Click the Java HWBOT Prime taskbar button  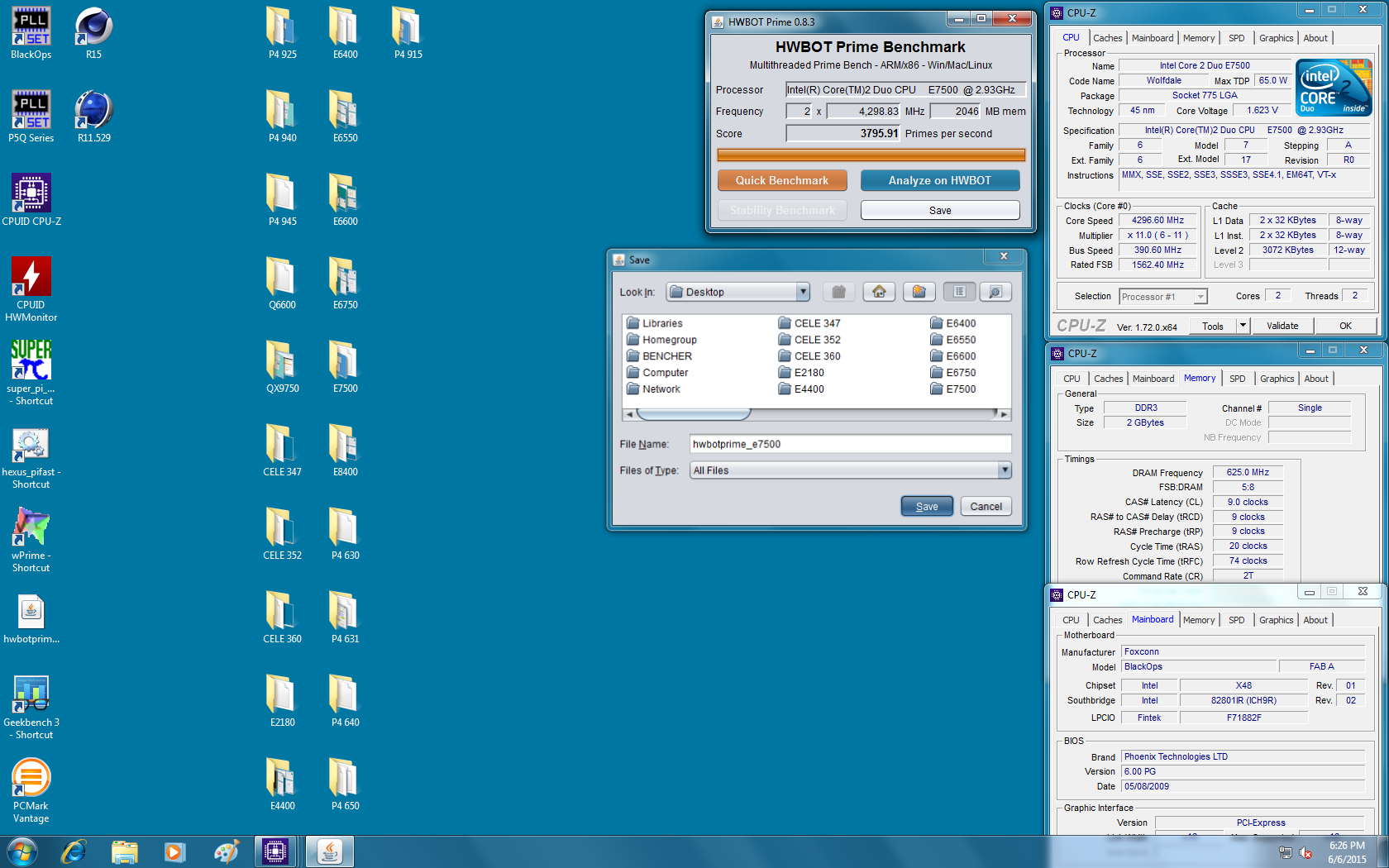(329, 851)
